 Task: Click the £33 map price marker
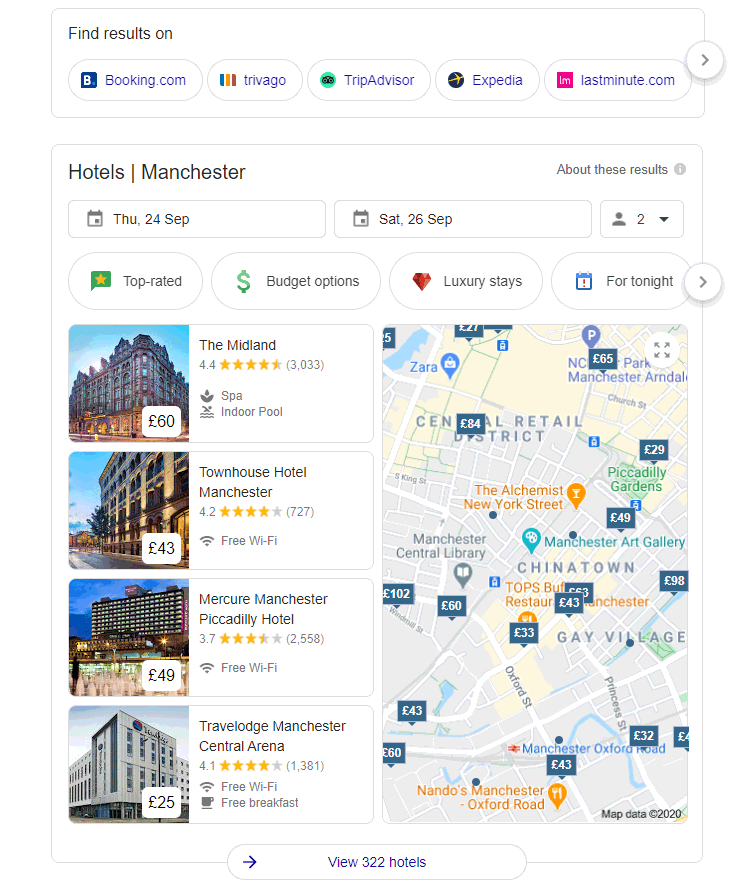tap(524, 633)
